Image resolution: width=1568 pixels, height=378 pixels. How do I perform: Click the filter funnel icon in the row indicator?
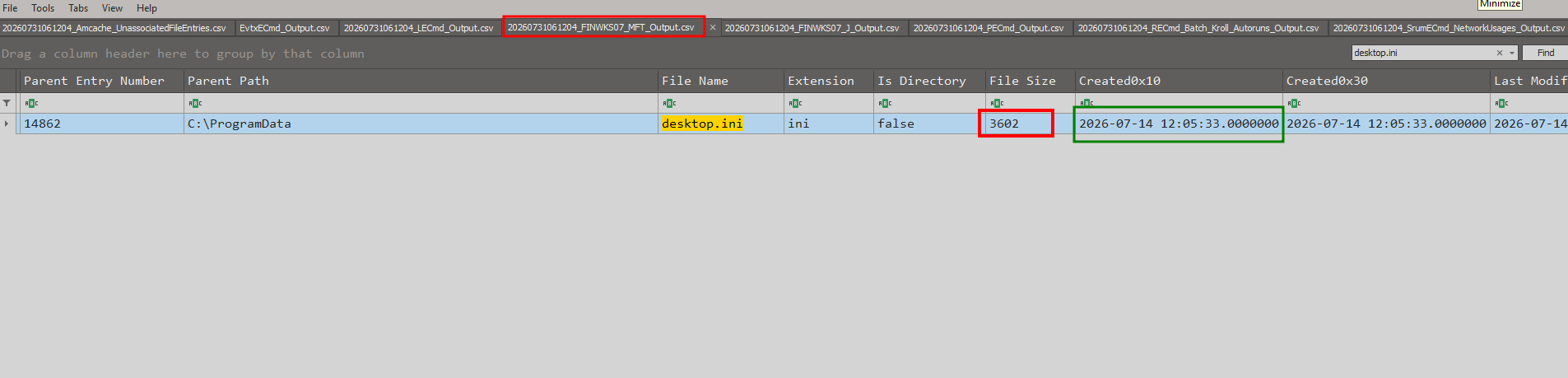[7, 103]
